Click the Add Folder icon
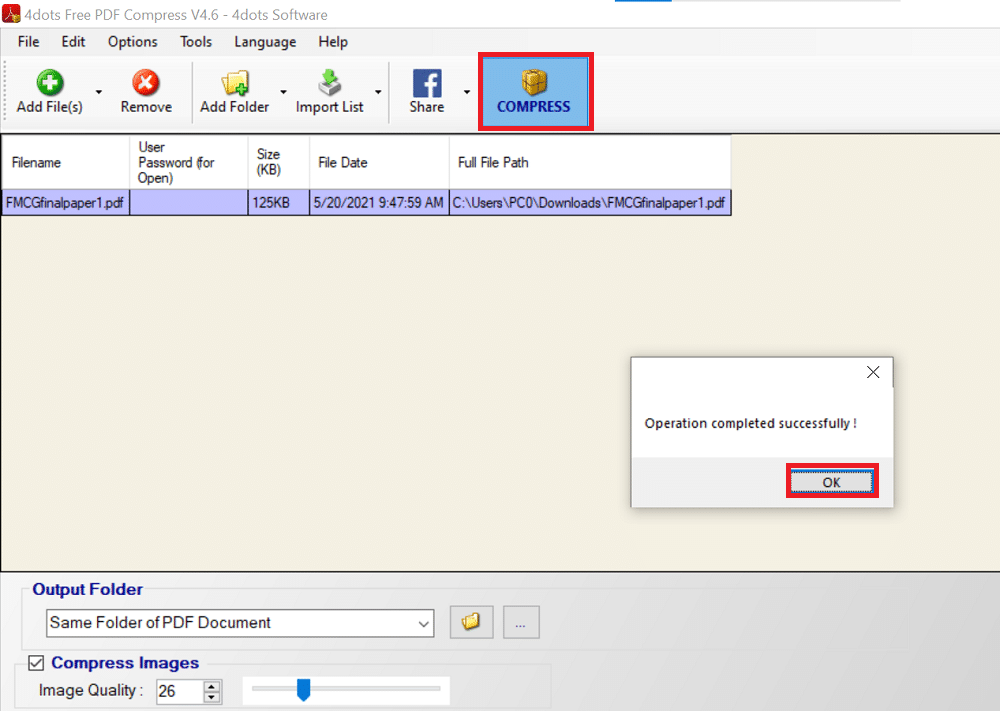 click(235, 83)
